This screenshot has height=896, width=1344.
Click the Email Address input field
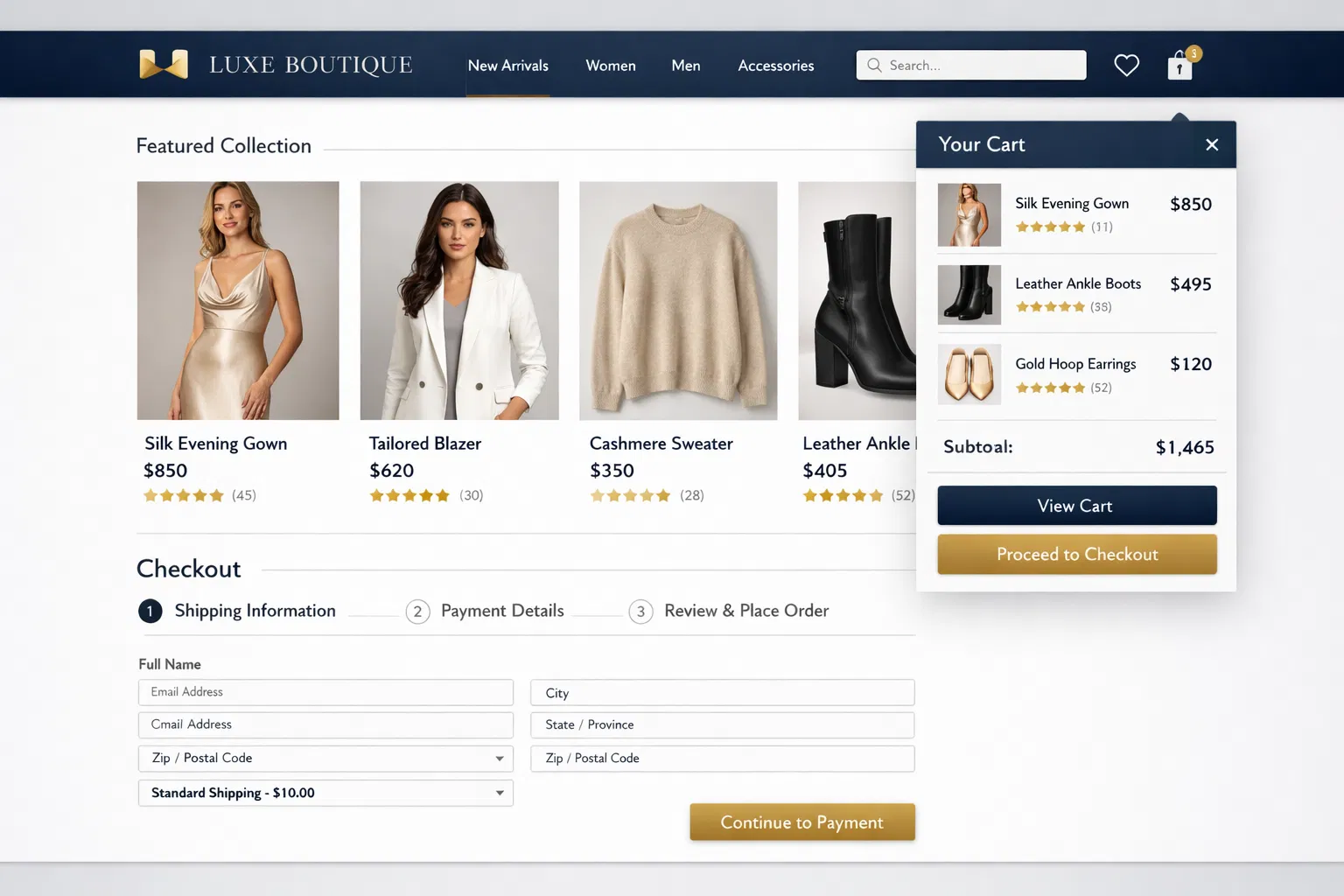point(325,692)
